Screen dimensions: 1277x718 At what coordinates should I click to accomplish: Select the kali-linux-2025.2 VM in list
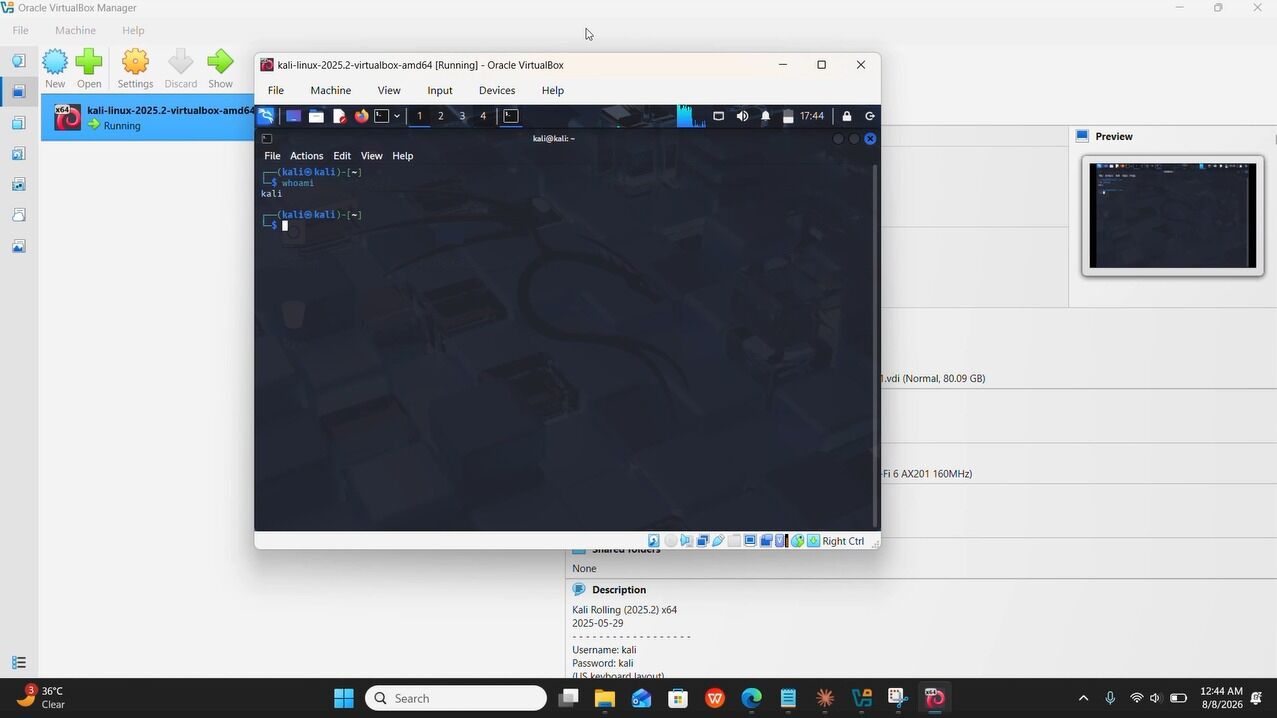[148, 118]
